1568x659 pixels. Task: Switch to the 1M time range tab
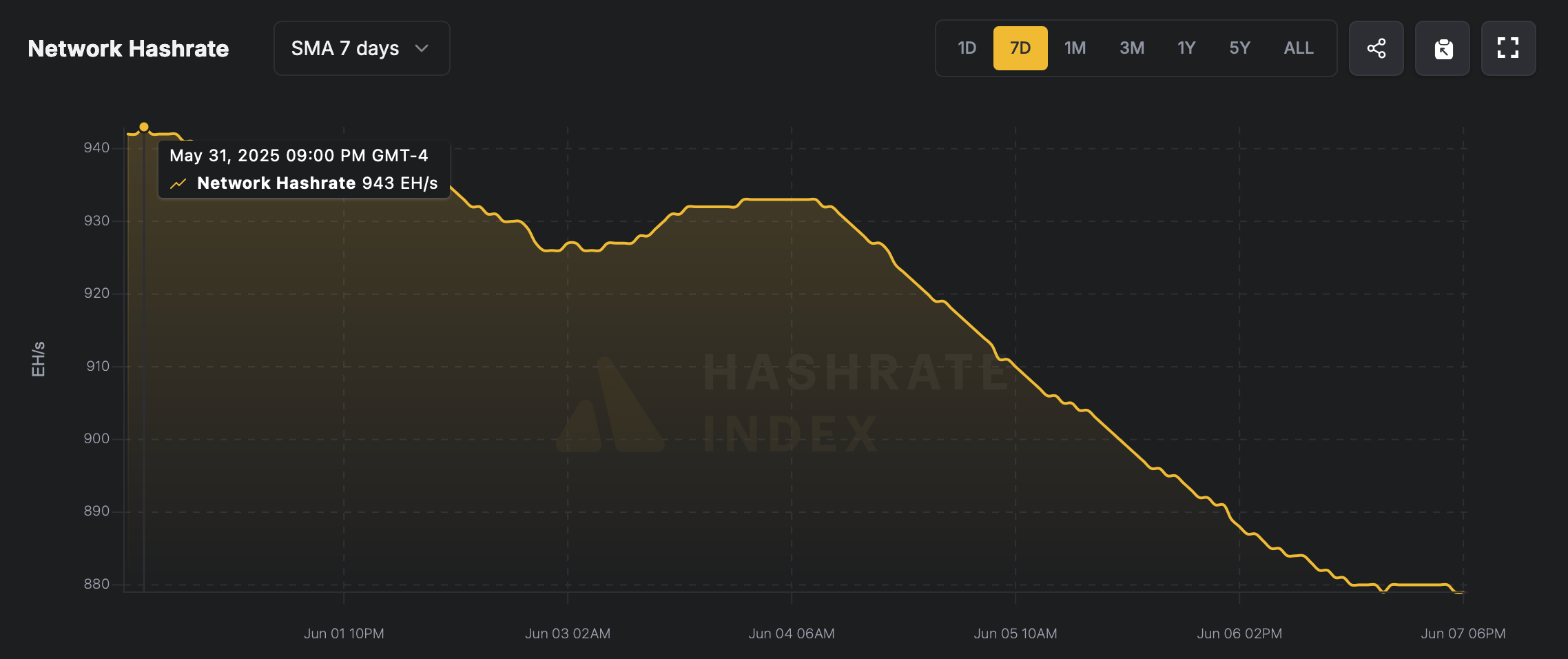coord(1075,48)
